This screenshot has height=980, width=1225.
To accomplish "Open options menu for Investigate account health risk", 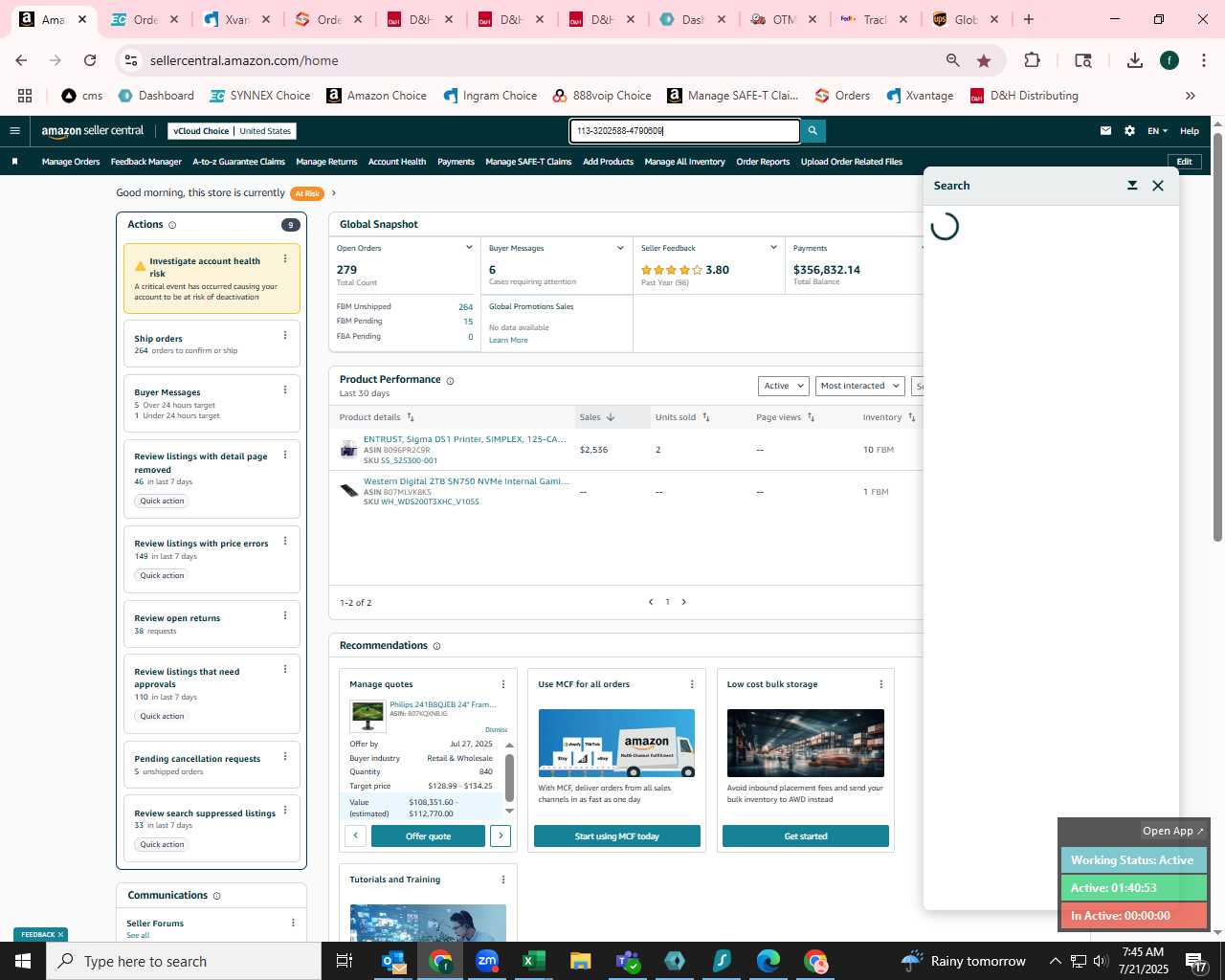I will 285,259.
